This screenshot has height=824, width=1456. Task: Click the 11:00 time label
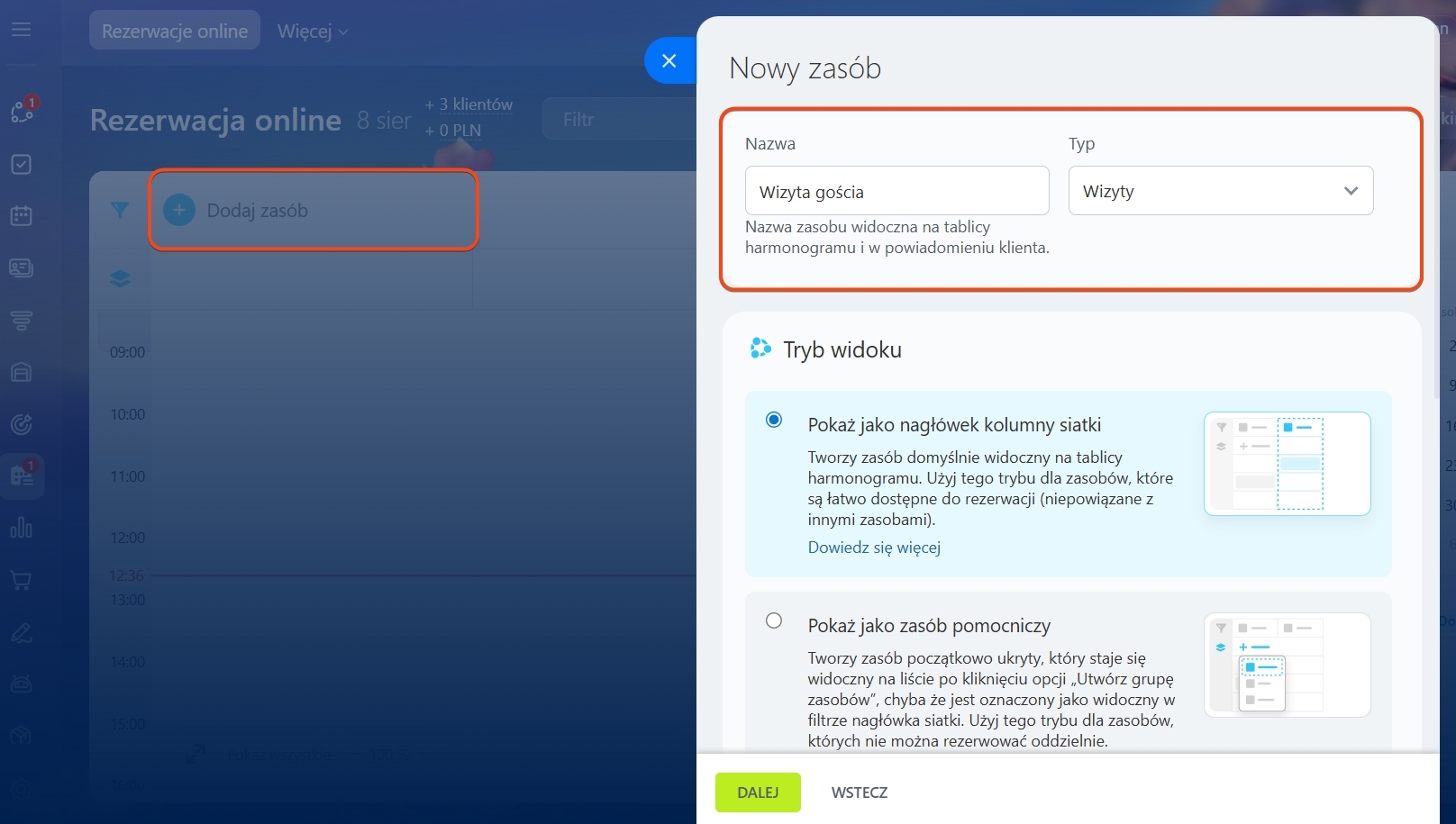coord(127,476)
